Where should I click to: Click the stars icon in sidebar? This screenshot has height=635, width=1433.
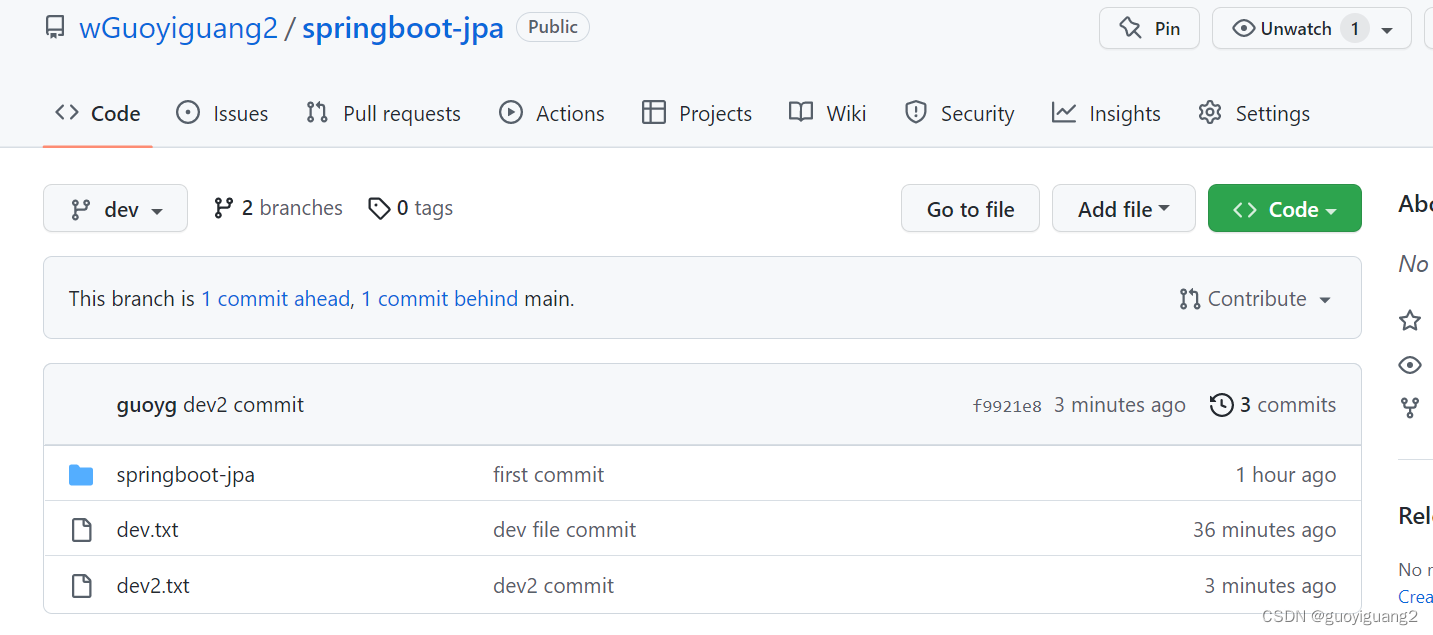tap(1410, 320)
